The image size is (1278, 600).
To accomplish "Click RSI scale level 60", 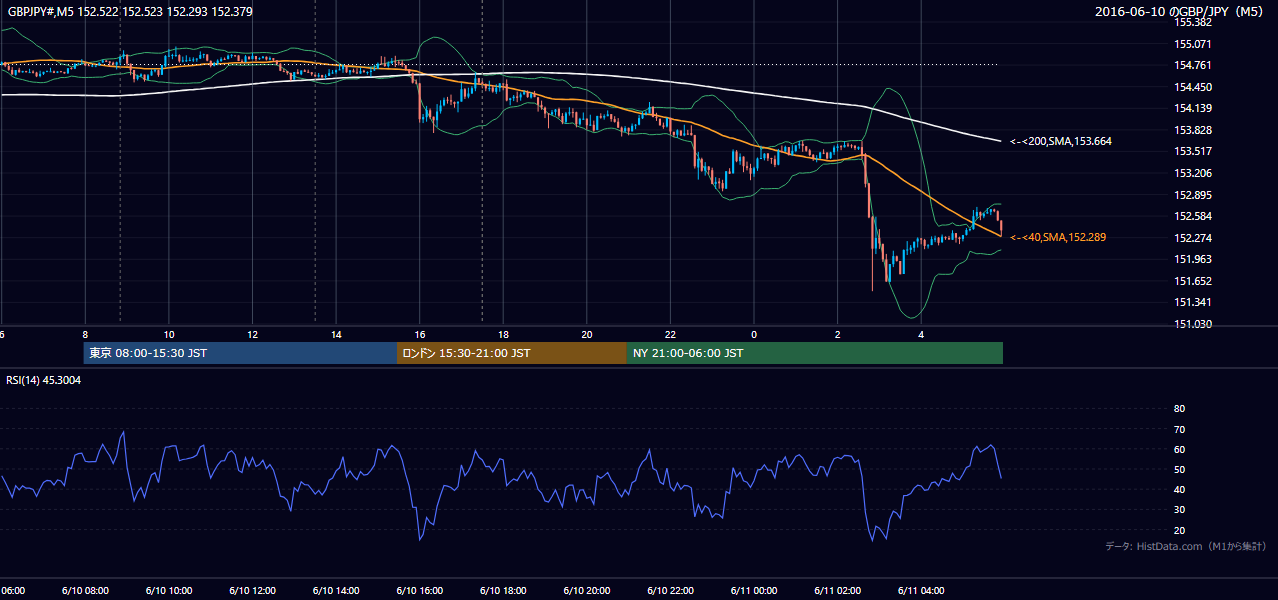I will click(x=1179, y=449).
